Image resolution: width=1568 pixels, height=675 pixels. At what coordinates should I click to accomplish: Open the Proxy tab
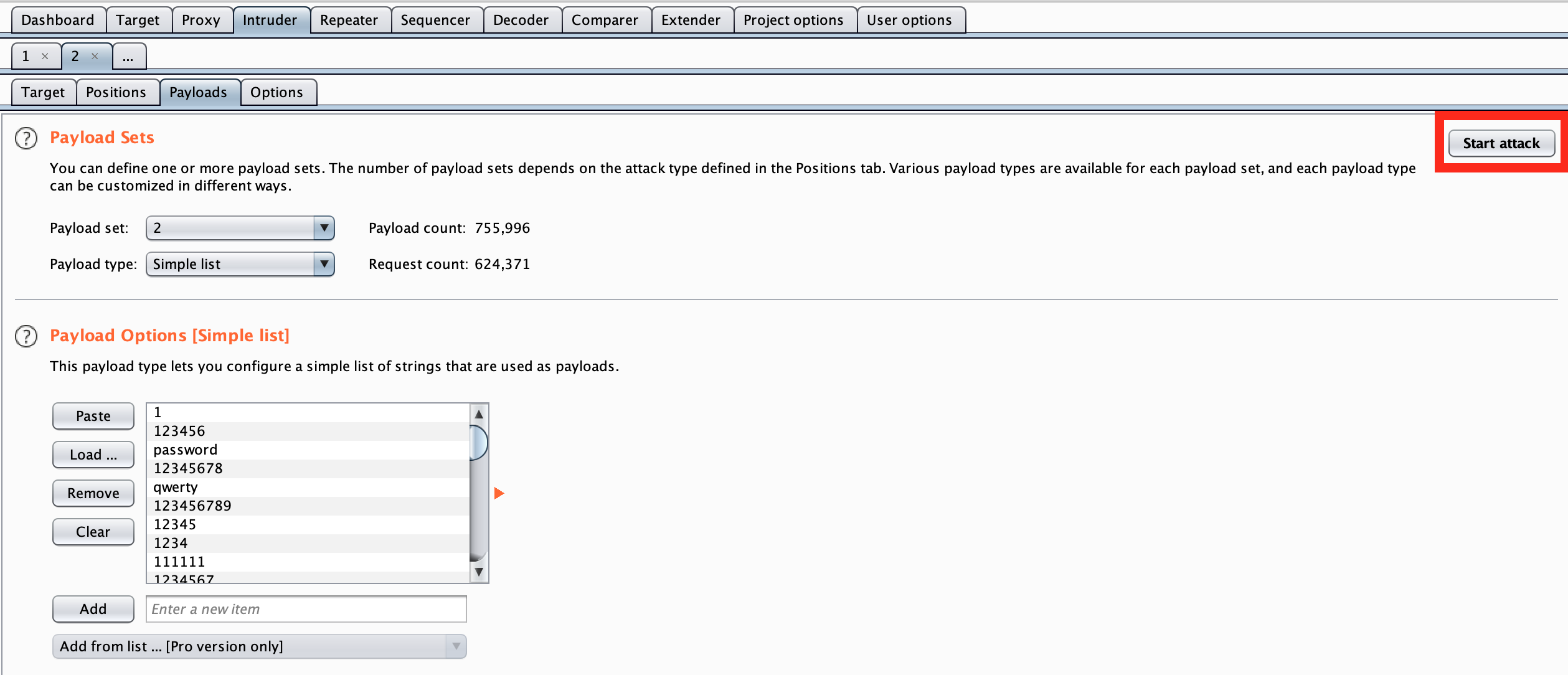[x=201, y=20]
